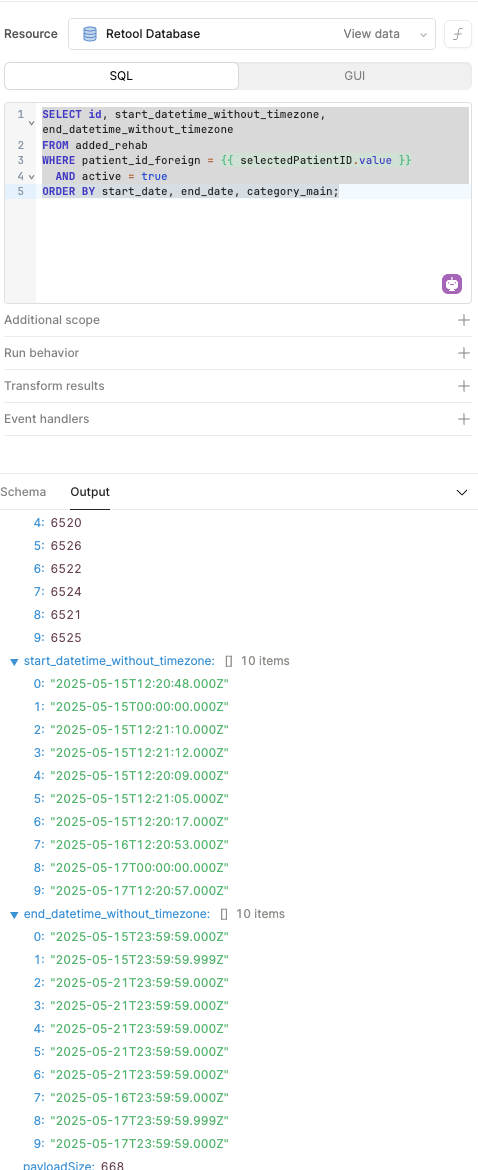Fold SQL code at line 1 arrow

click(31, 122)
